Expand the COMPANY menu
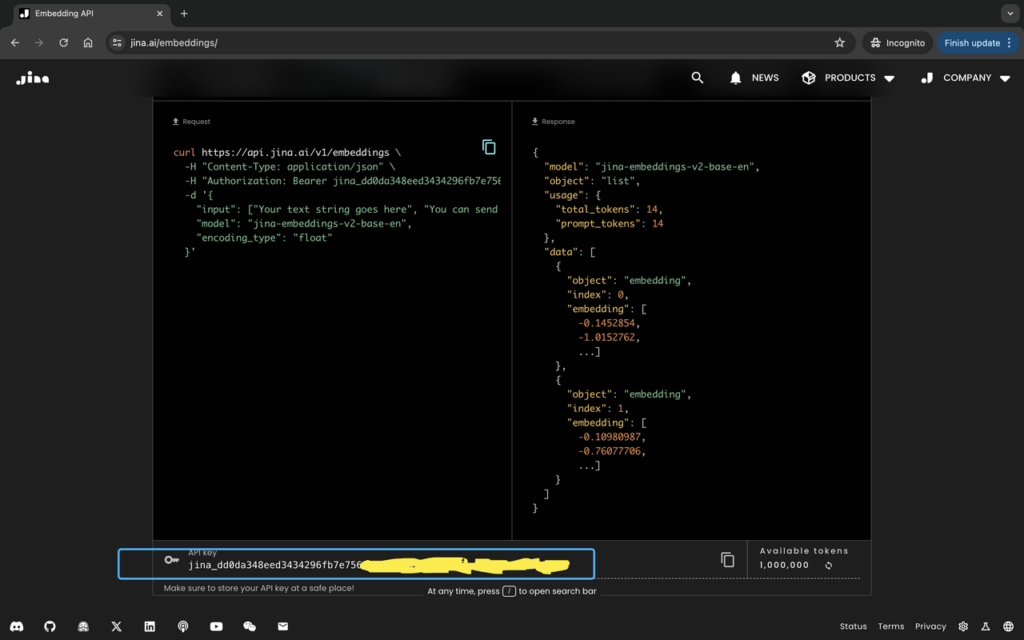The height and width of the screenshot is (640, 1024). click(965, 77)
